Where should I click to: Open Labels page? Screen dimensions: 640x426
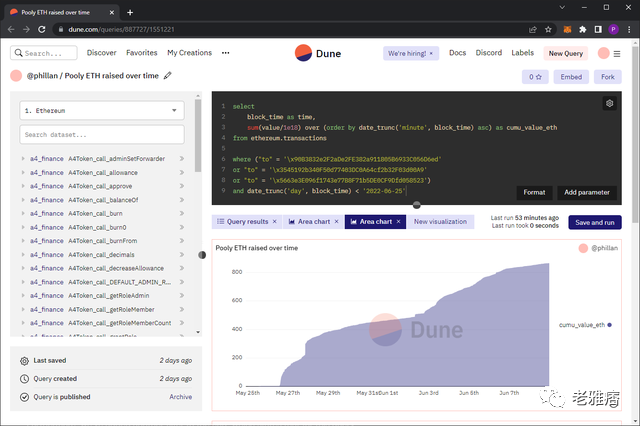click(522, 53)
